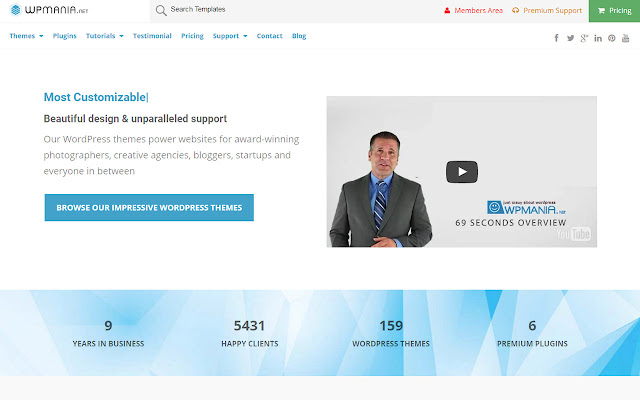Click the search magnifier icon
The height and width of the screenshot is (400, 640).
(161, 10)
